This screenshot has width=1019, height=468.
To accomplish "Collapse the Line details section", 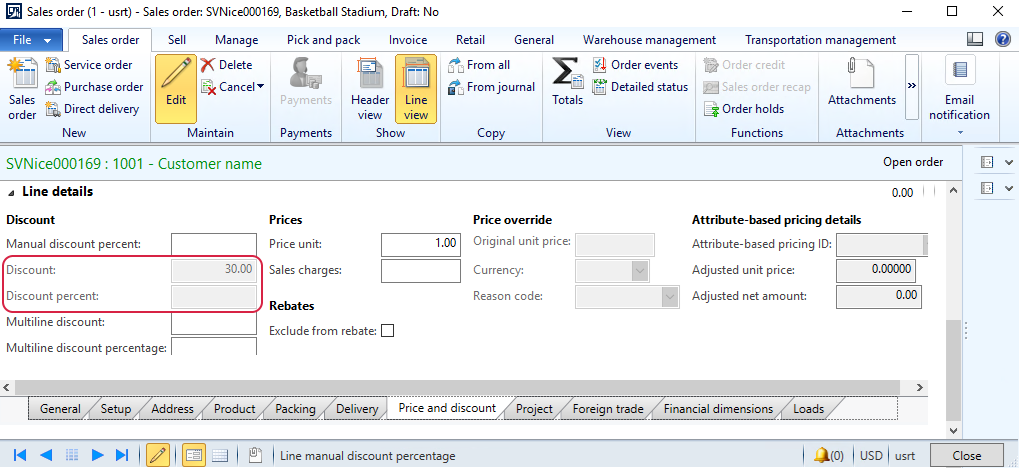I will click(12, 192).
